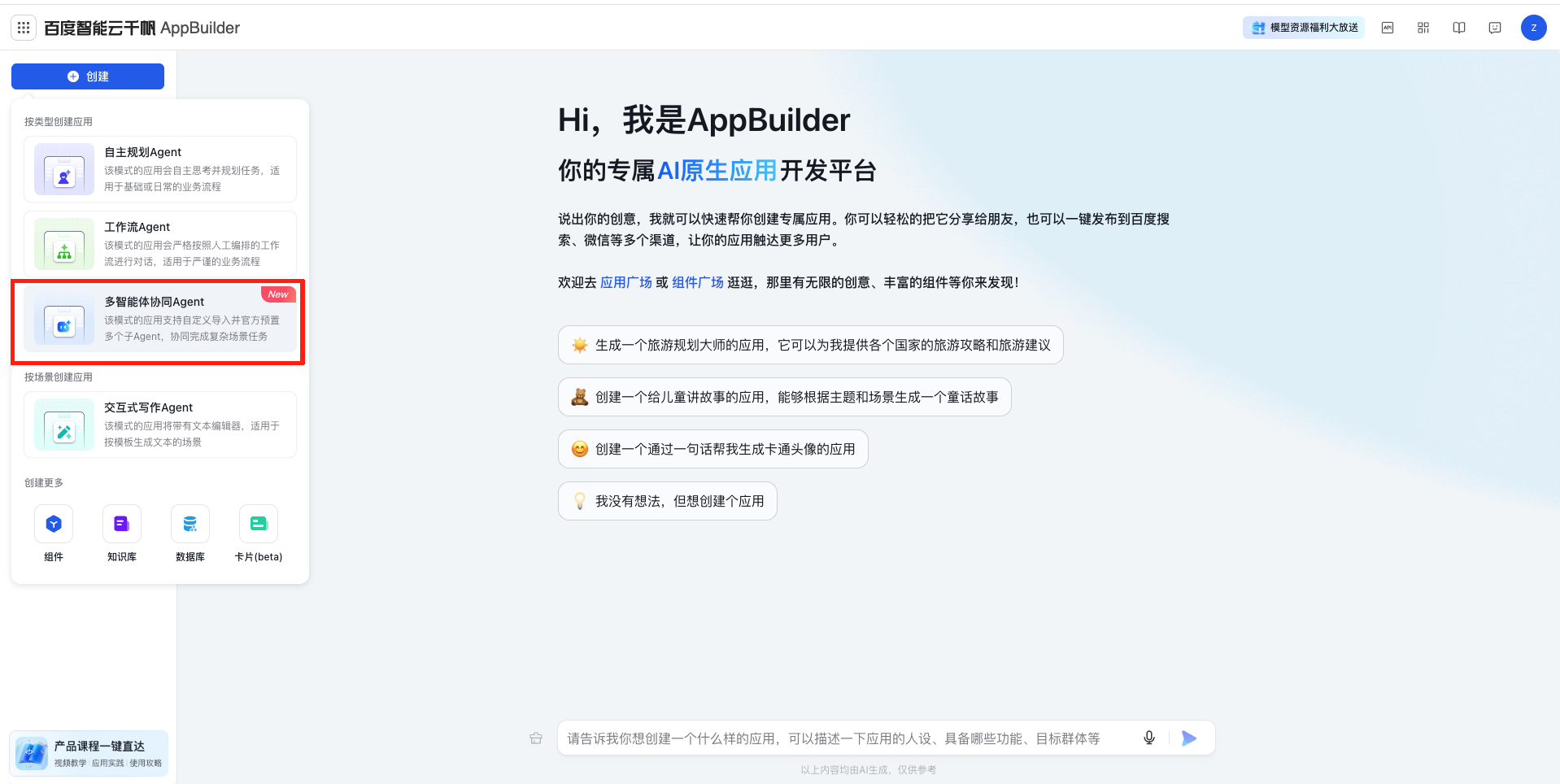This screenshot has width=1560, height=784.
Task: Click the 以上内容均由AI生成 disclaimer text
Action: 868,769
